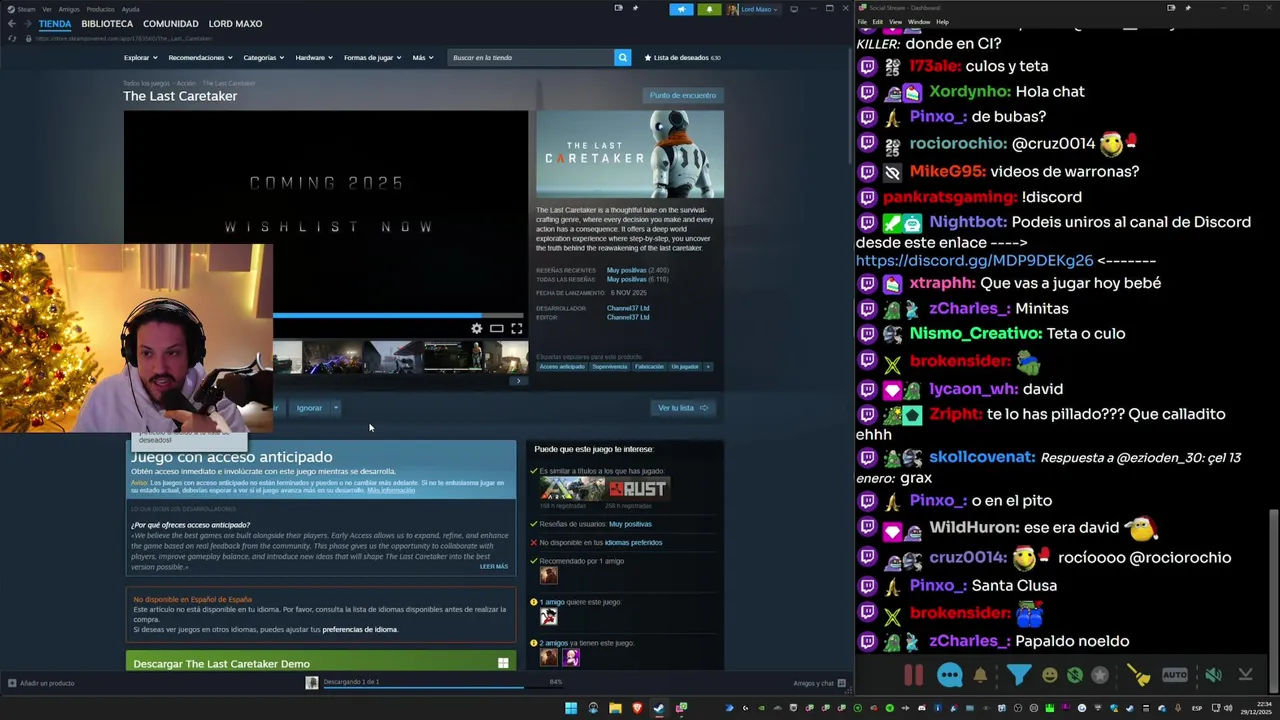Open File Explorer from the taskbar
The image size is (1280, 720).
615,708
